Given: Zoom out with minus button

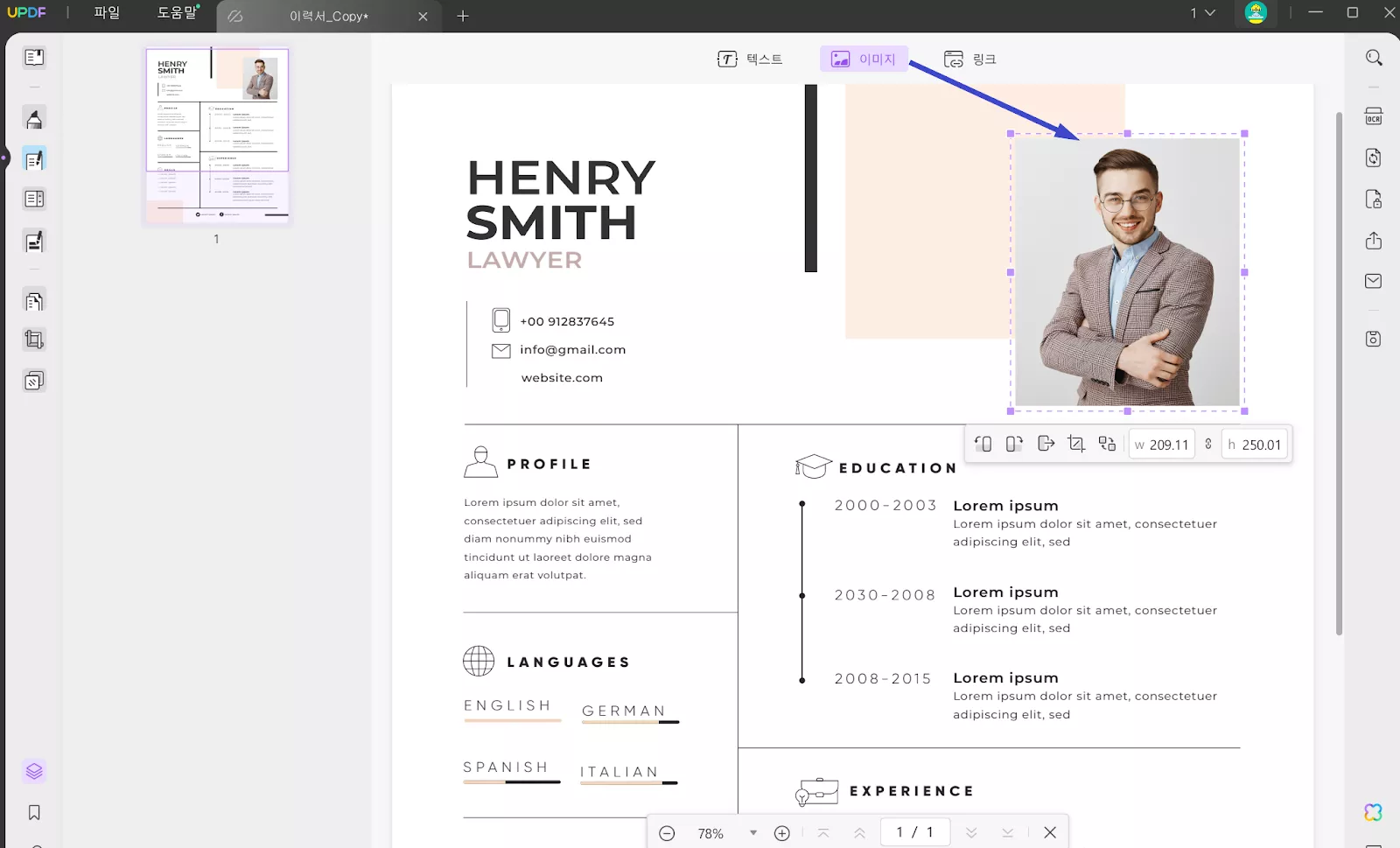Looking at the screenshot, I should [667, 833].
